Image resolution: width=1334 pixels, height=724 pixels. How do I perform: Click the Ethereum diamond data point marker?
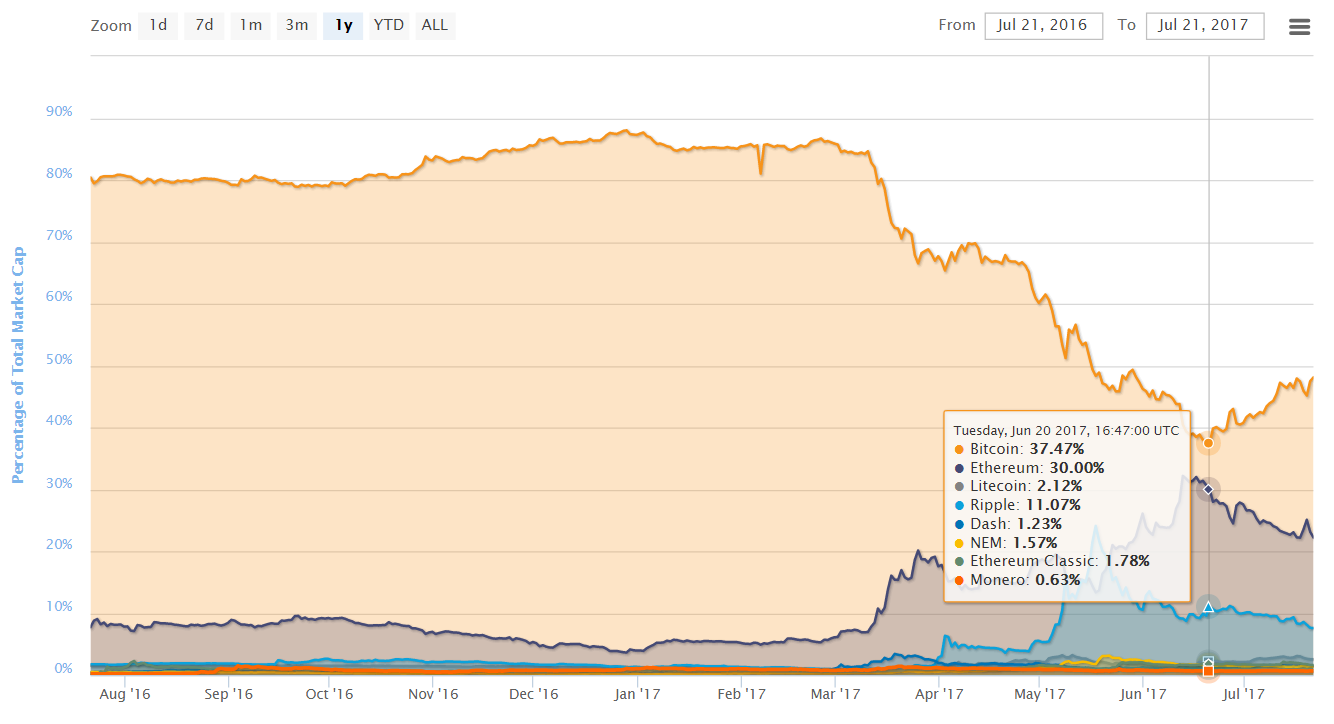pyautogui.click(x=1208, y=489)
